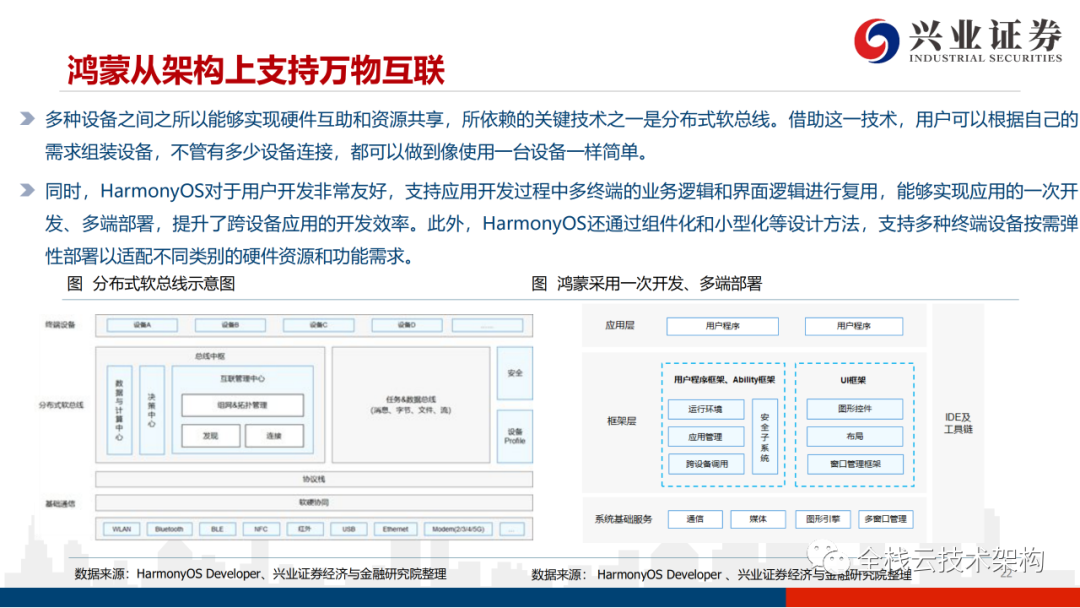
Task: Select the Modem(2/3/4/5G) box
Action: (x=458, y=529)
